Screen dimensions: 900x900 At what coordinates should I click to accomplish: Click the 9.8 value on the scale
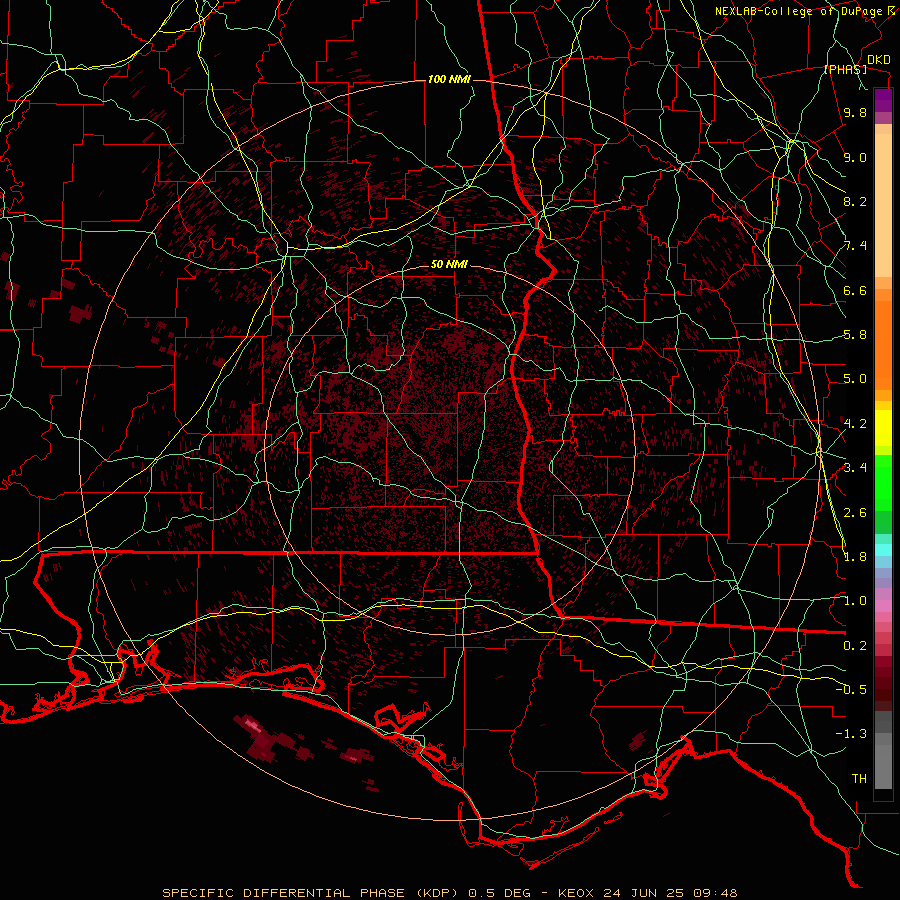(x=855, y=112)
